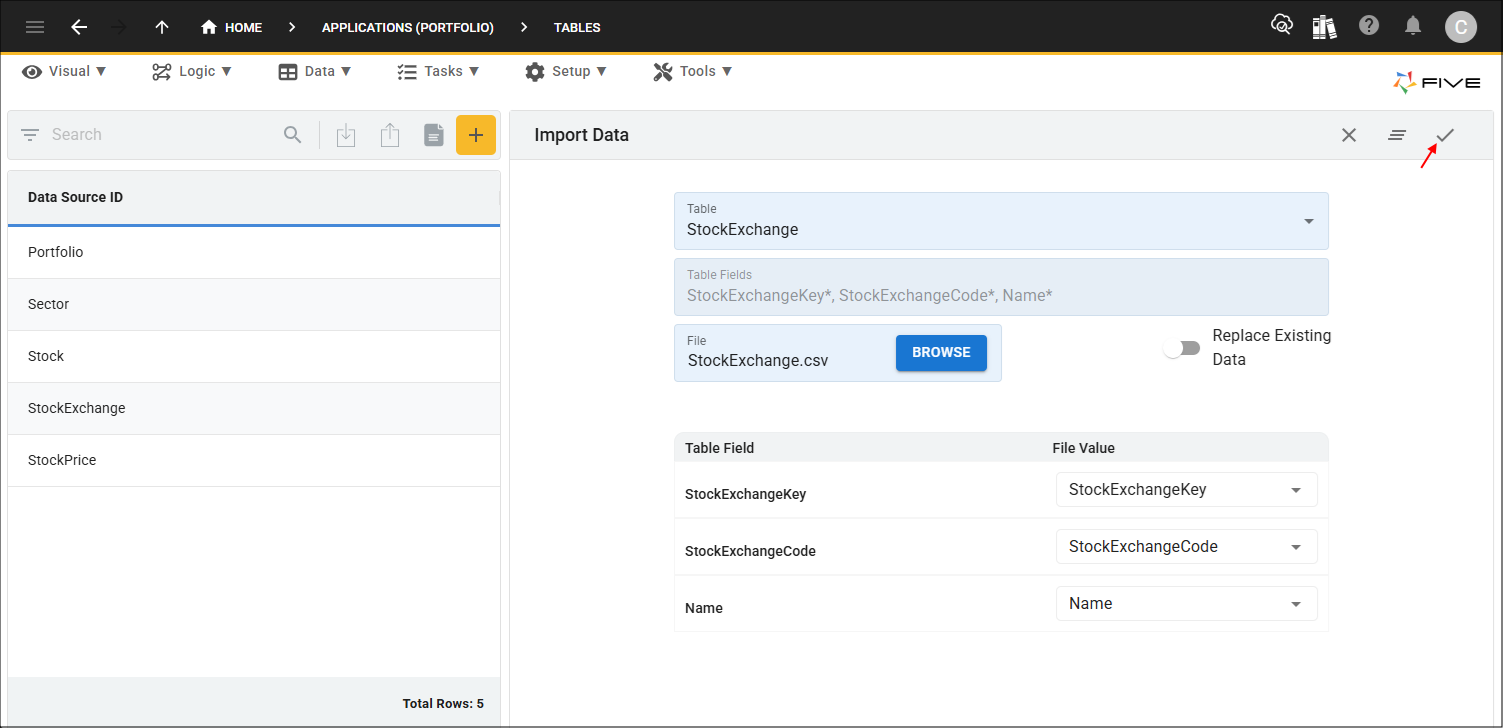Toggle Replace Existing Data switch
This screenshot has width=1503, height=728.
click(1182, 348)
